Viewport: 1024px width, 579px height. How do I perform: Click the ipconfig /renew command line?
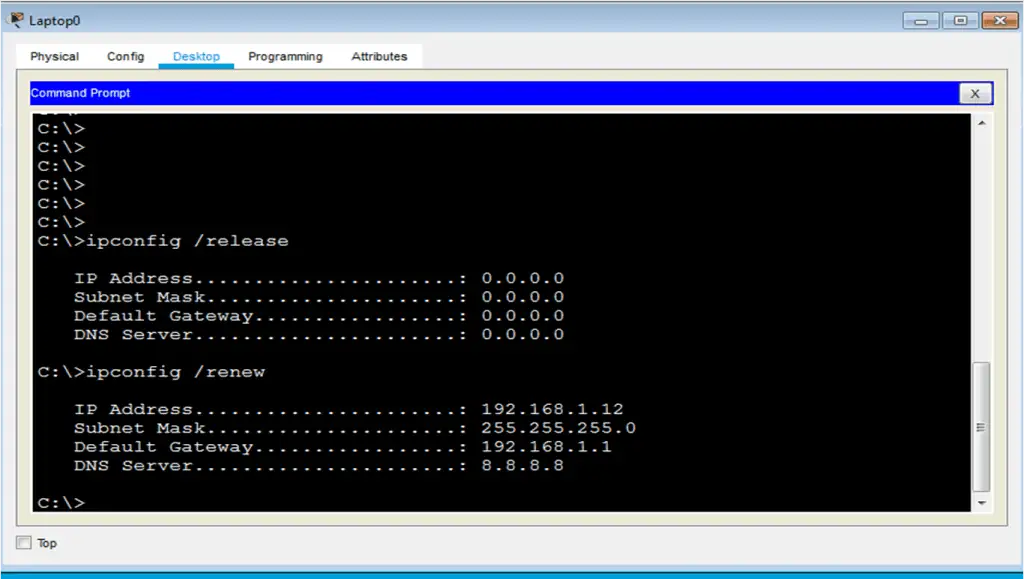[x=175, y=372]
